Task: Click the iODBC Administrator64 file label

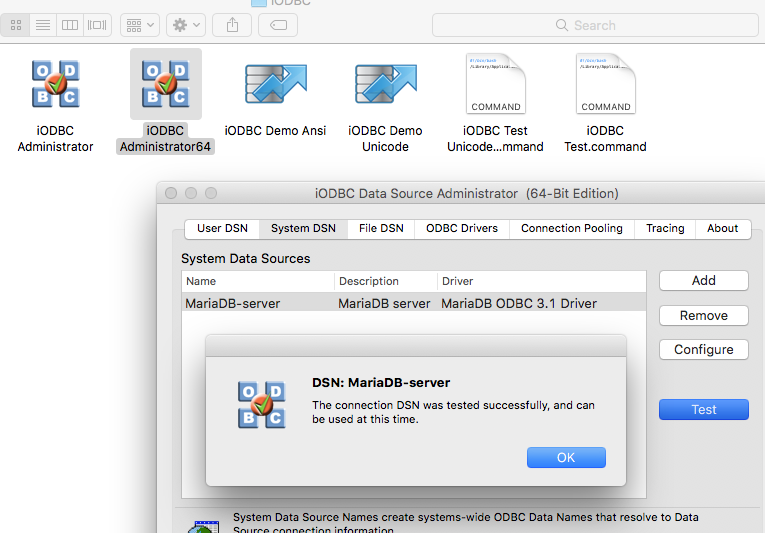Action: point(165,139)
